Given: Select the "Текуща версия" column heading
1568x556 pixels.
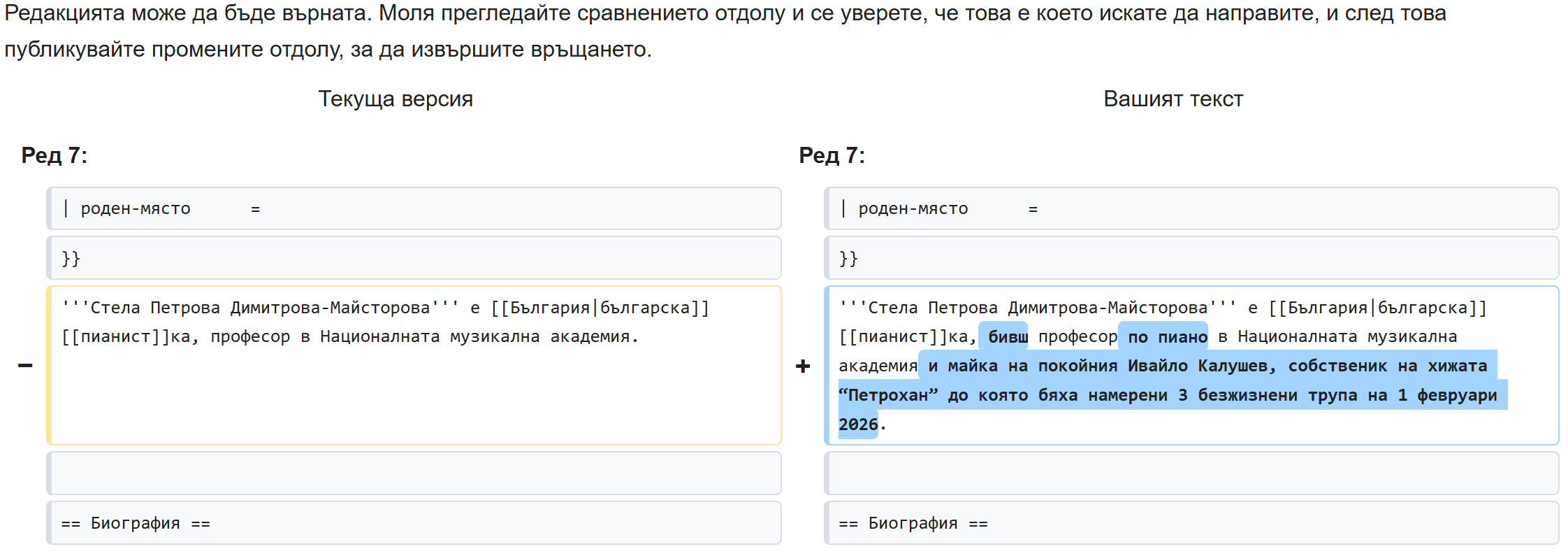Looking at the screenshot, I should [395, 99].
